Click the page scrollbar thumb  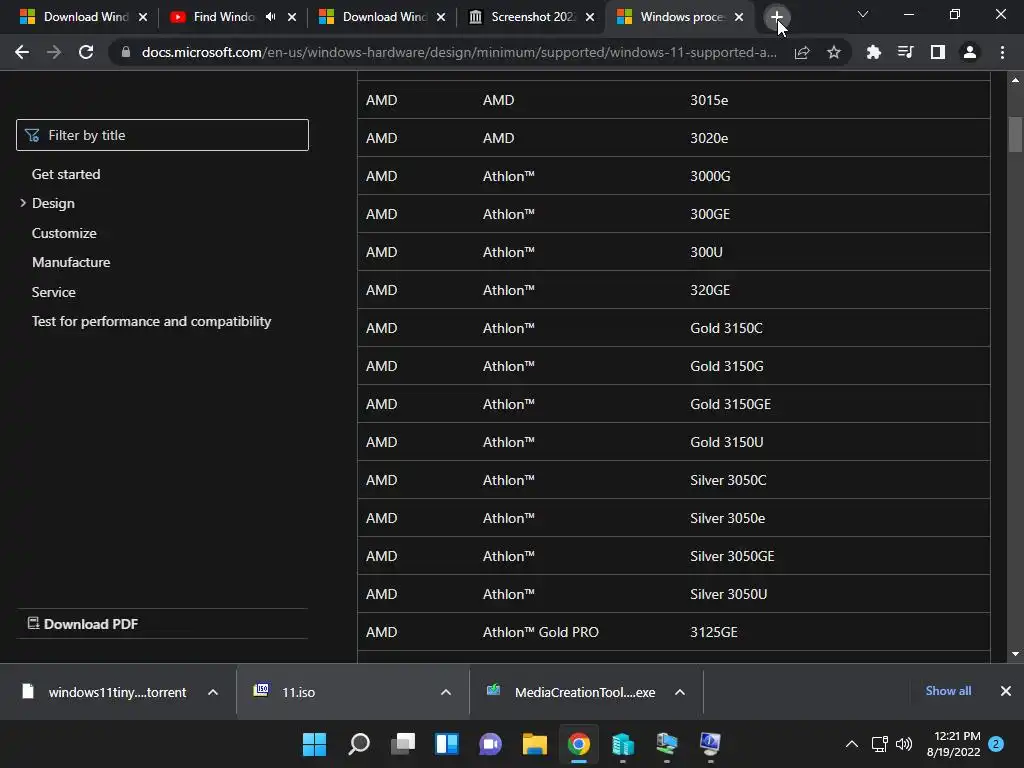[1015, 134]
